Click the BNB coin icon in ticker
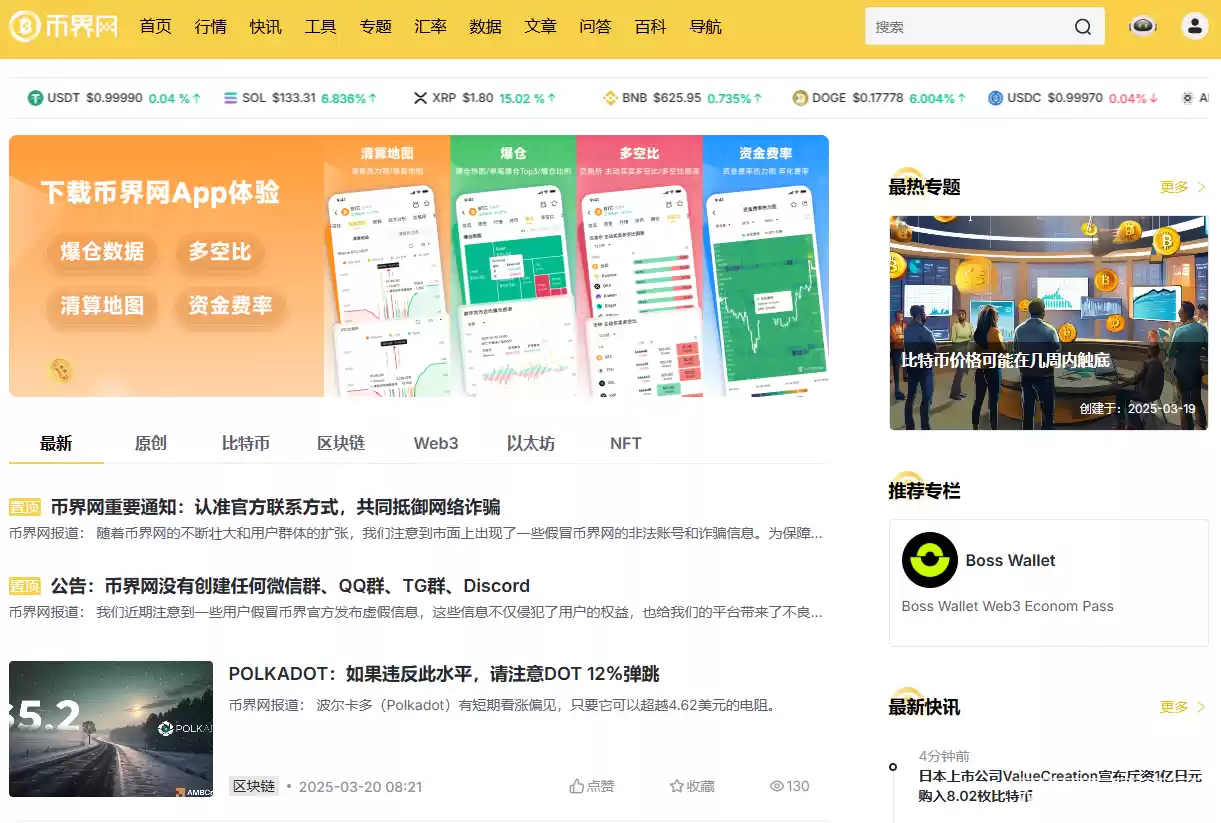Image resolution: width=1221 pixels, height=823 pixels. click(x=610, y=98)
